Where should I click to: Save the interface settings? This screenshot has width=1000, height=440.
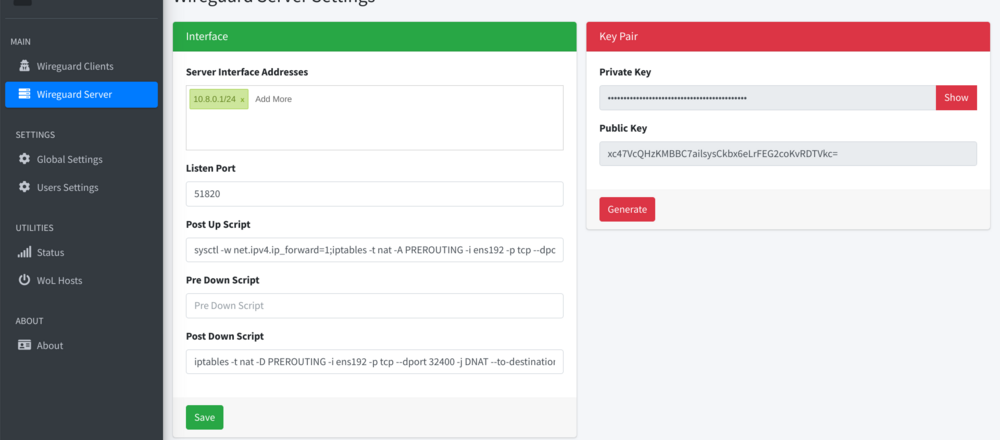pos(205,417)
